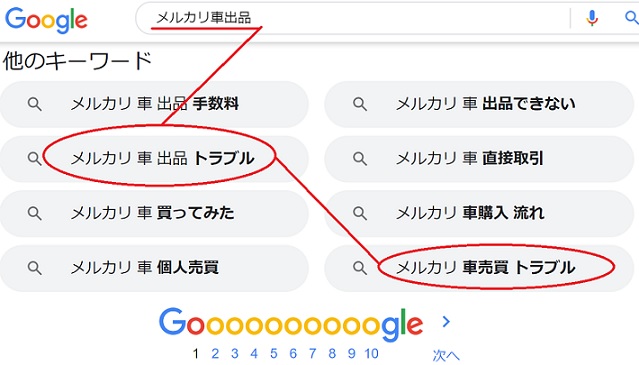
Task: Go to results page 2
Action: pyautogui.click(x=215, y=354)
